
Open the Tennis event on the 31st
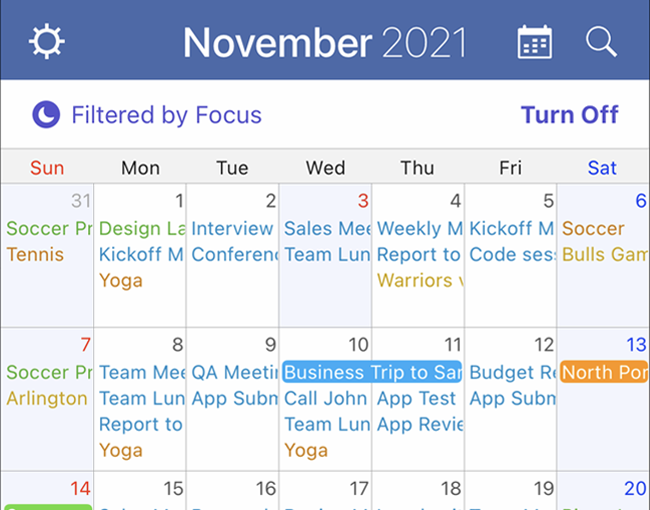[36, 254]
